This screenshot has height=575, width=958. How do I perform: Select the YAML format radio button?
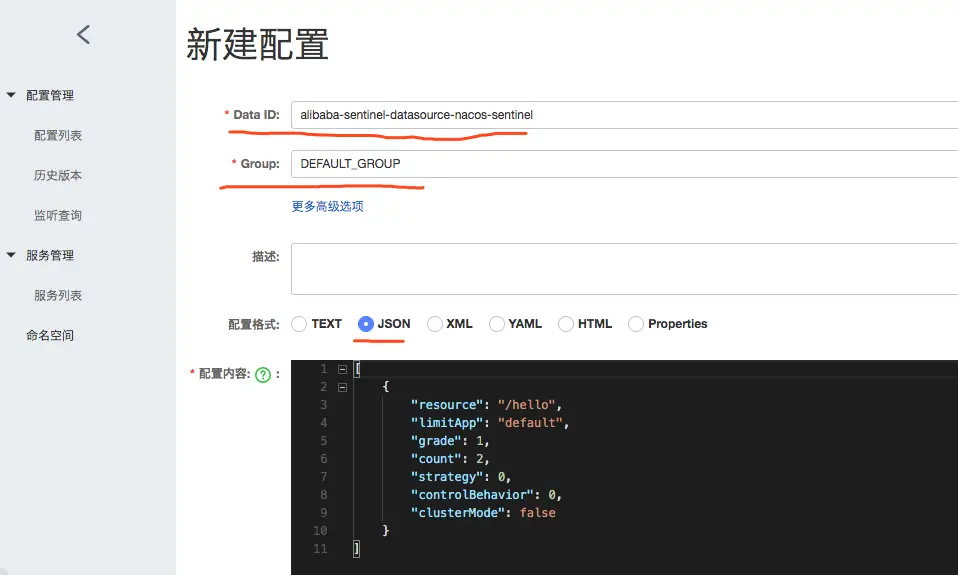(497, 324)
